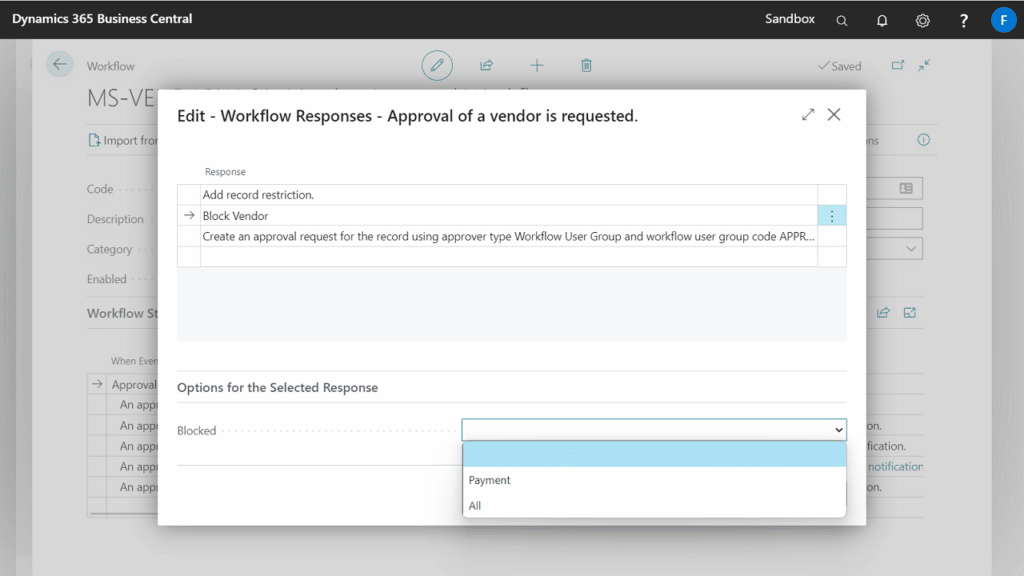Screen dimensions: 1024x576
Task: Open the Dynamics 365 Business Central header menu
Action: click(100, 18)
